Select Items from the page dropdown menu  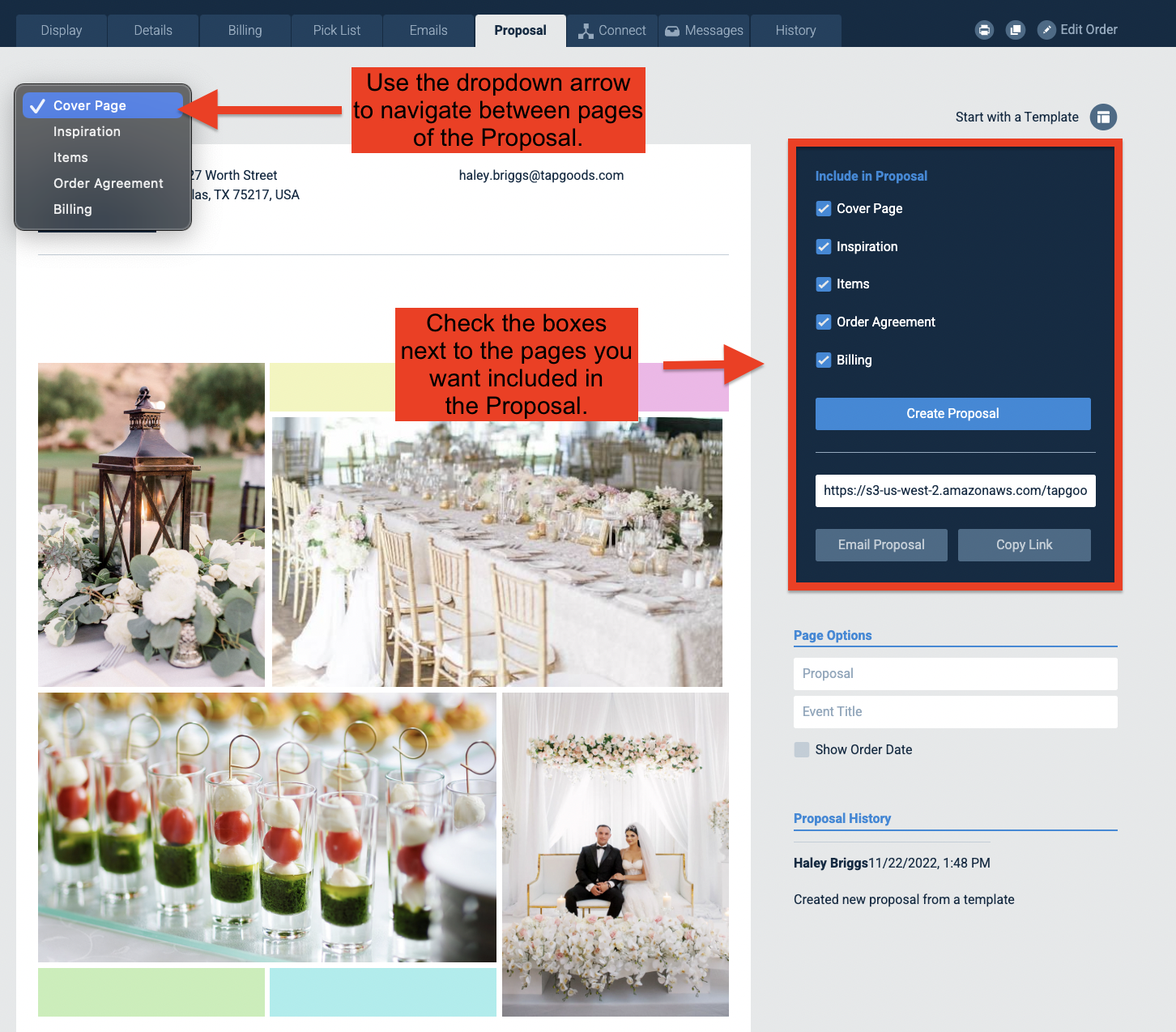click(x=70, y=157)
